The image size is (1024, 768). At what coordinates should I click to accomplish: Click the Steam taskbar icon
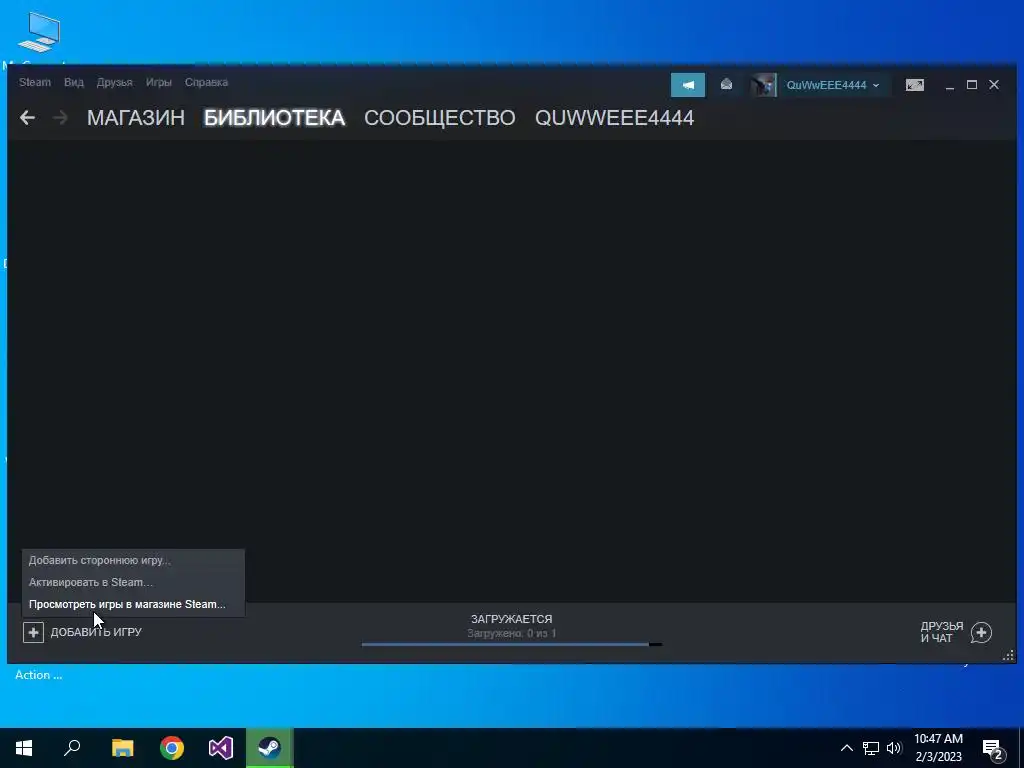click(270, 748)
